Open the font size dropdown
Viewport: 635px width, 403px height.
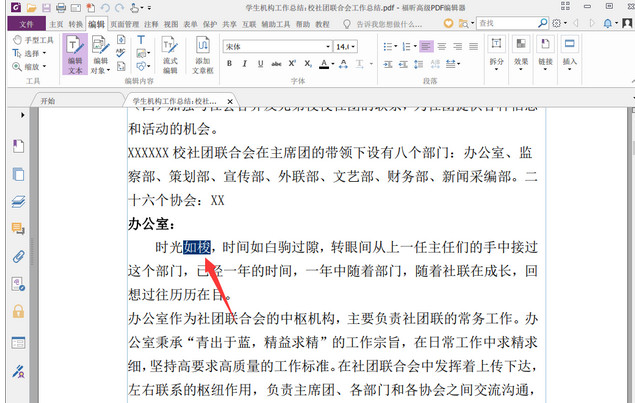352,46
